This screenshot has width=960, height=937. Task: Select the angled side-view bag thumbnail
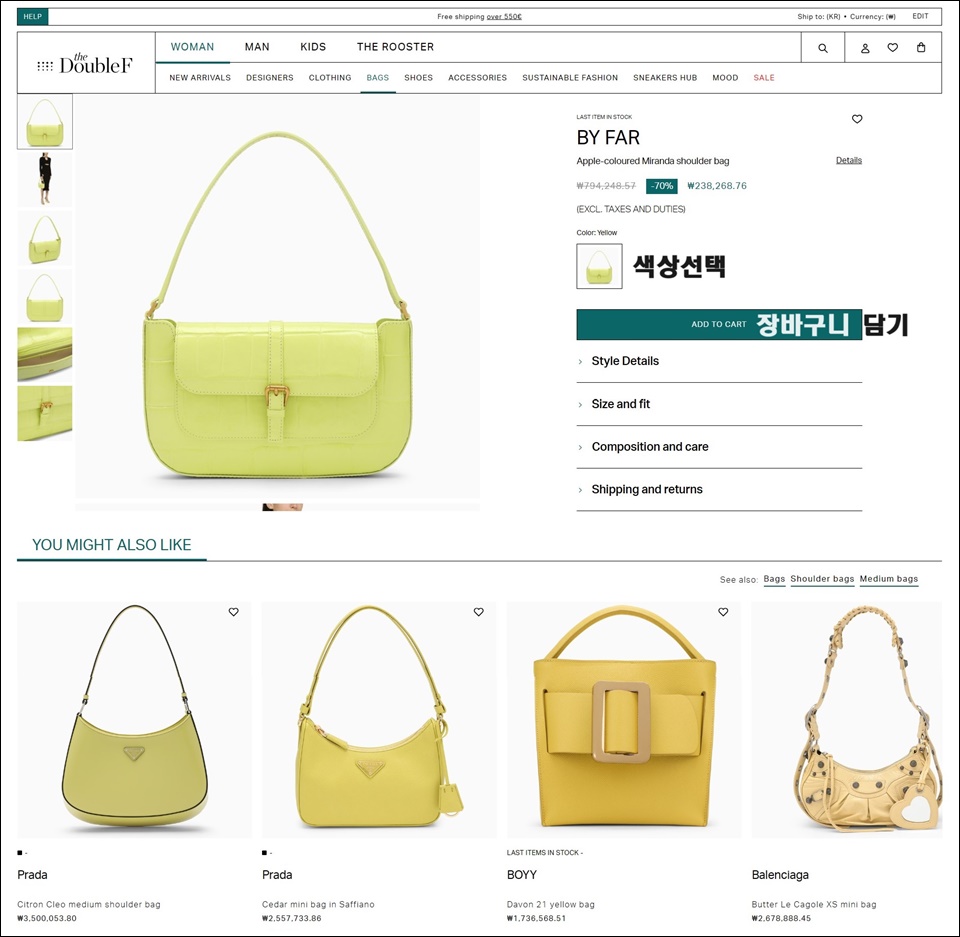pos(45,238)
